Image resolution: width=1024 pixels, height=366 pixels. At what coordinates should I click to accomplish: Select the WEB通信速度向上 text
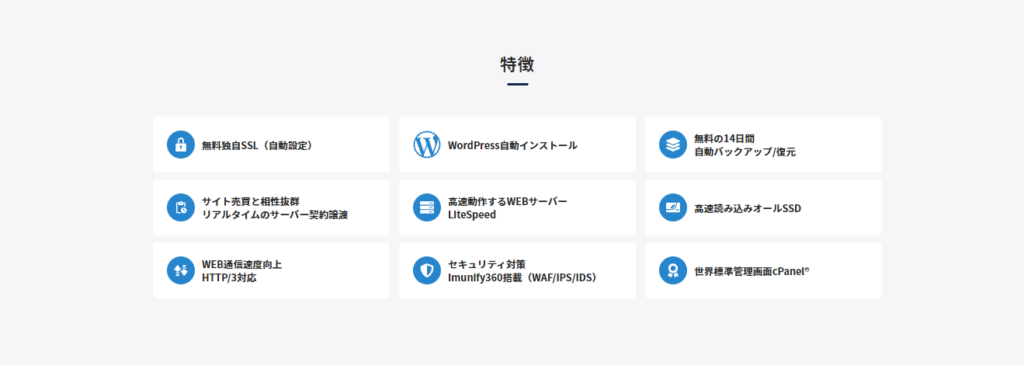242,264
